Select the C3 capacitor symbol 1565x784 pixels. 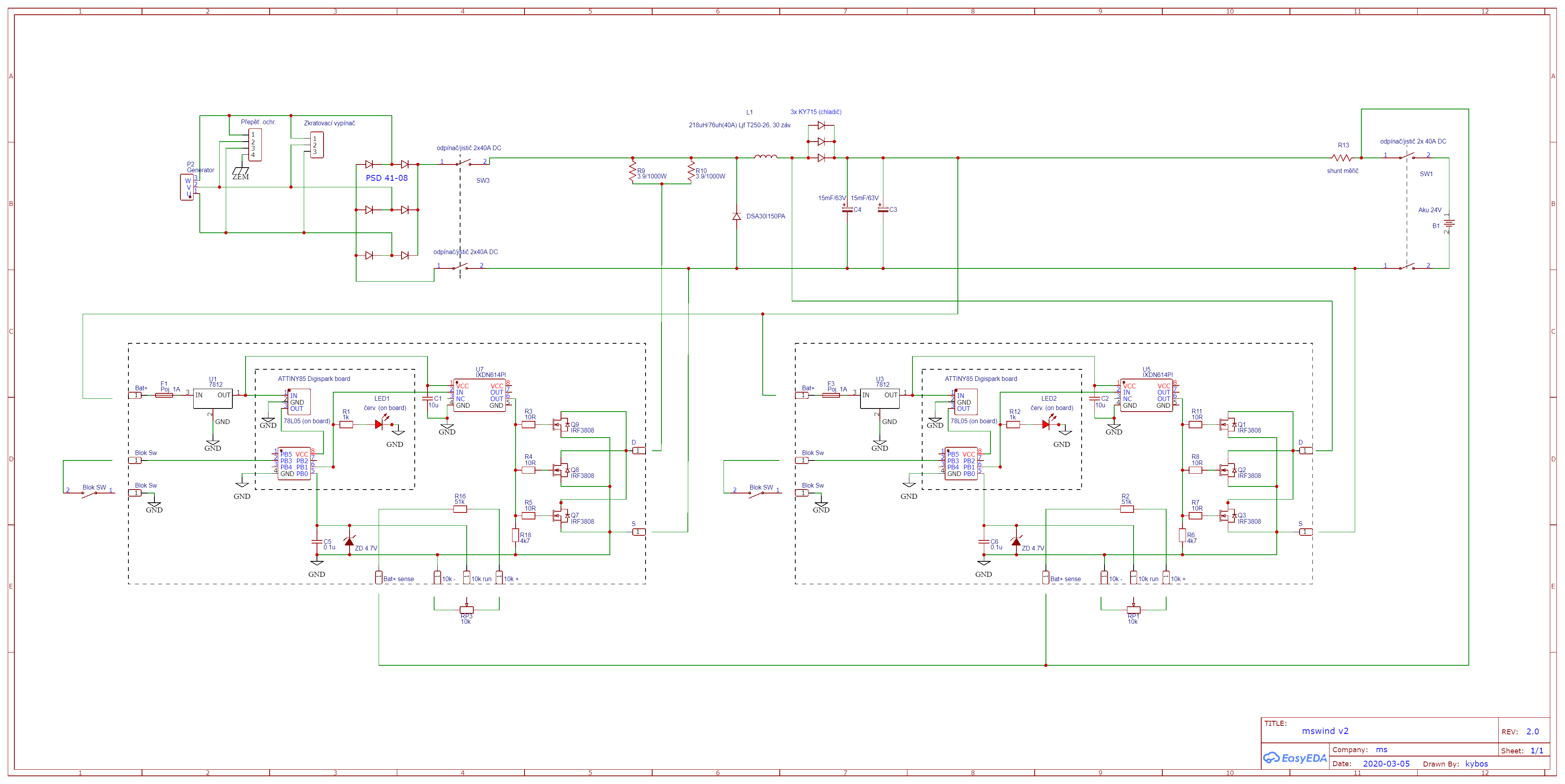click(883, 209)
